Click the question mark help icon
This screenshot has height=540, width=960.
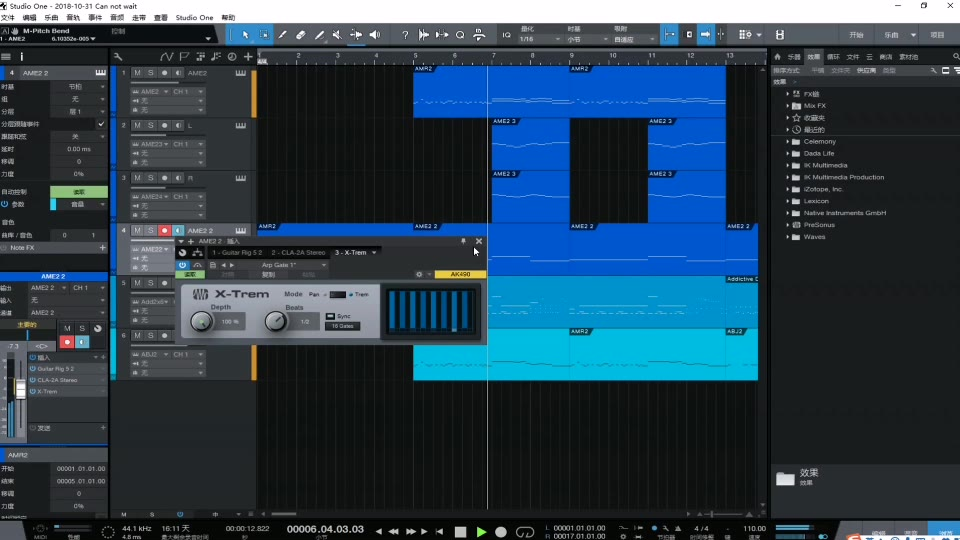405,35
